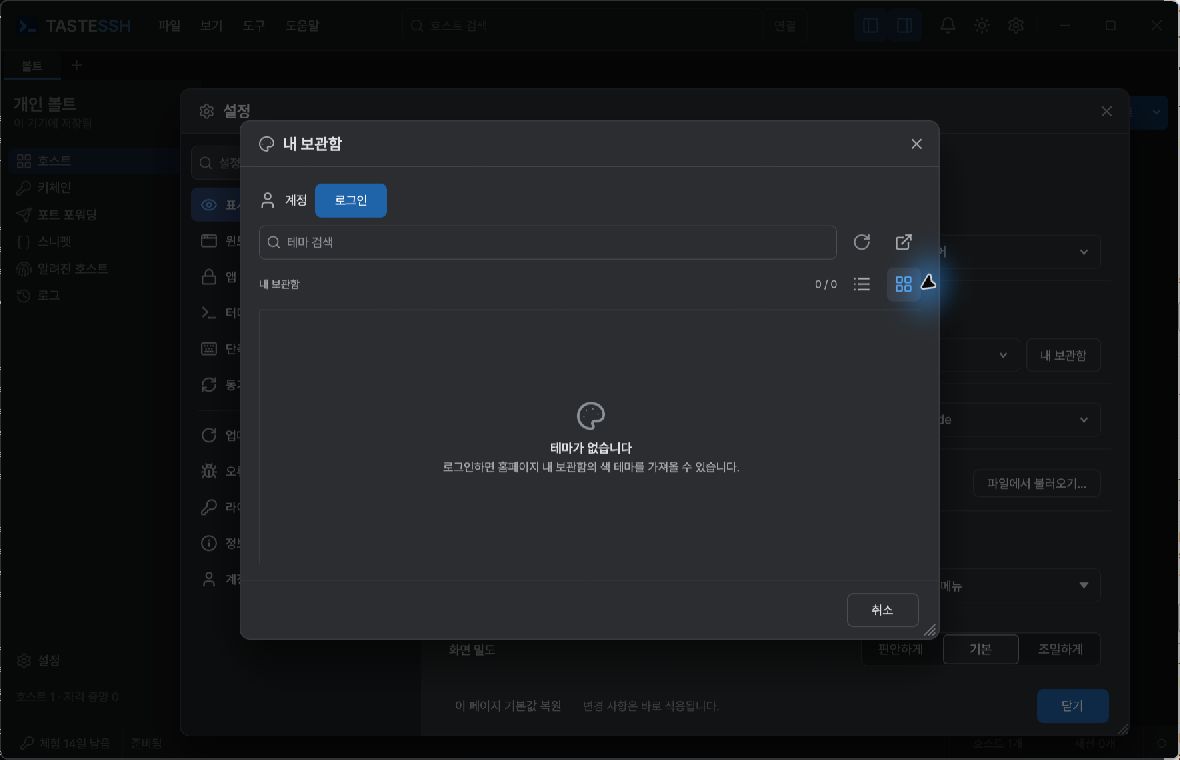This screenshot has width=1180, height=760.
Task: Open 호스트 in main sidebar
Action: [x=94, y=160]
